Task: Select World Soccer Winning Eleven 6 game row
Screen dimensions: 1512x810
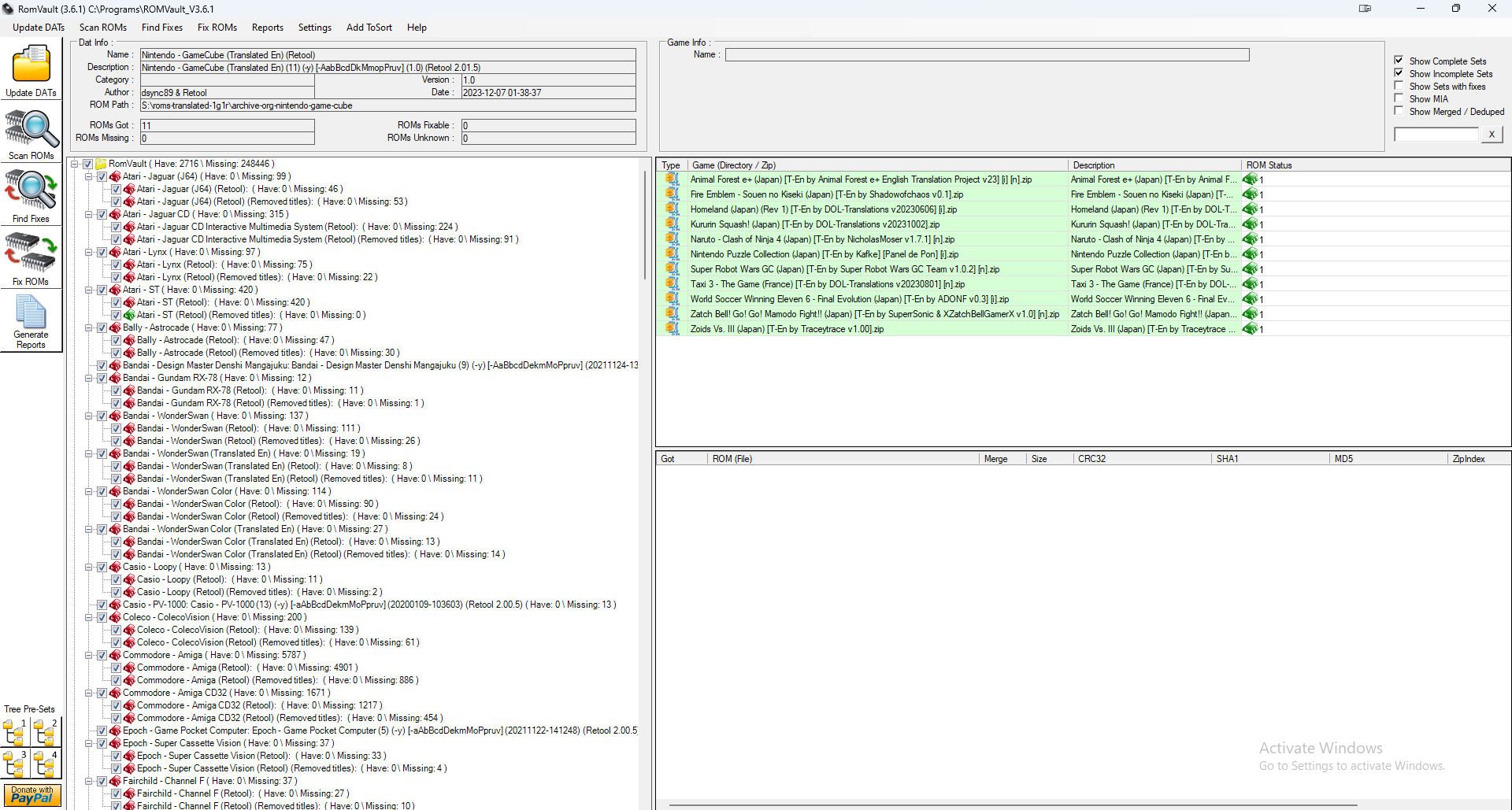Action: pos(1083,299)
